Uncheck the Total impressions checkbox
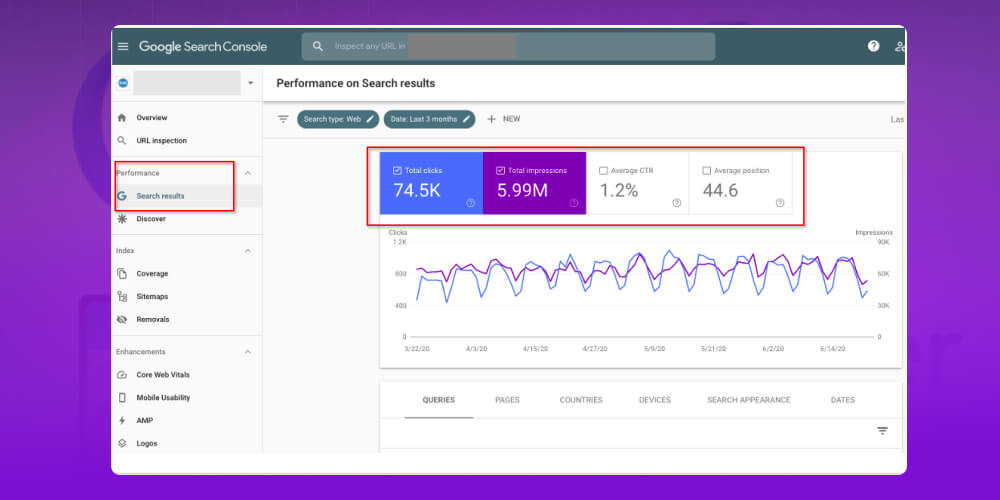1000x500 pixels. [501, 171]
